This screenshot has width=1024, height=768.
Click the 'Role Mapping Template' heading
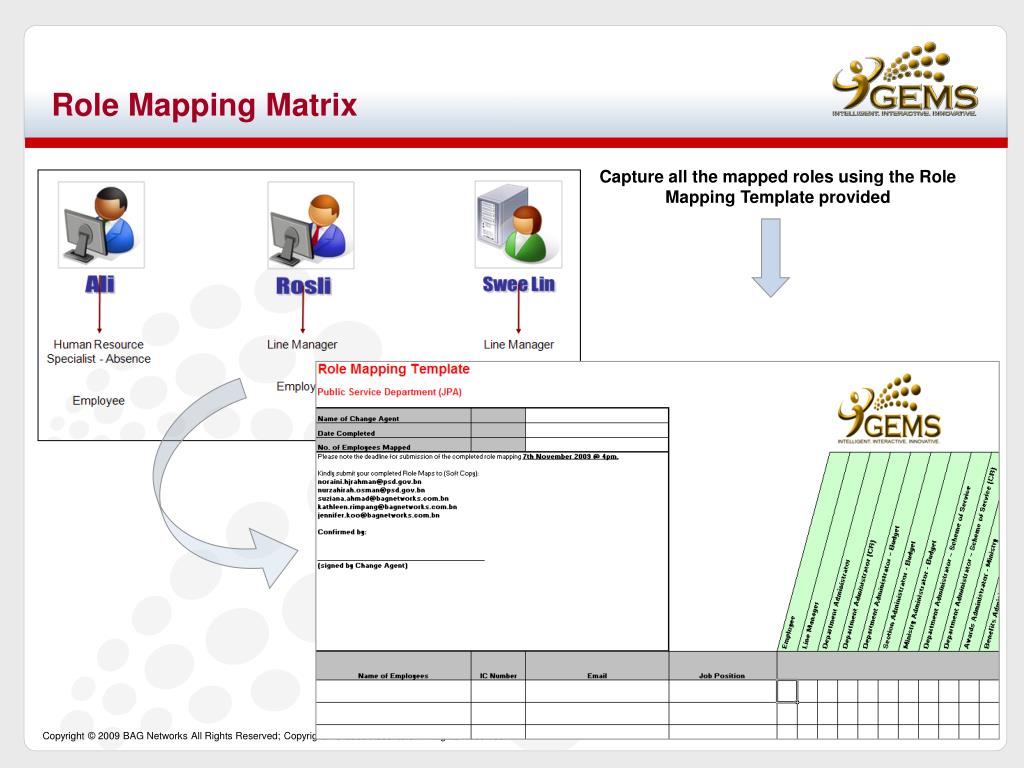394,369
